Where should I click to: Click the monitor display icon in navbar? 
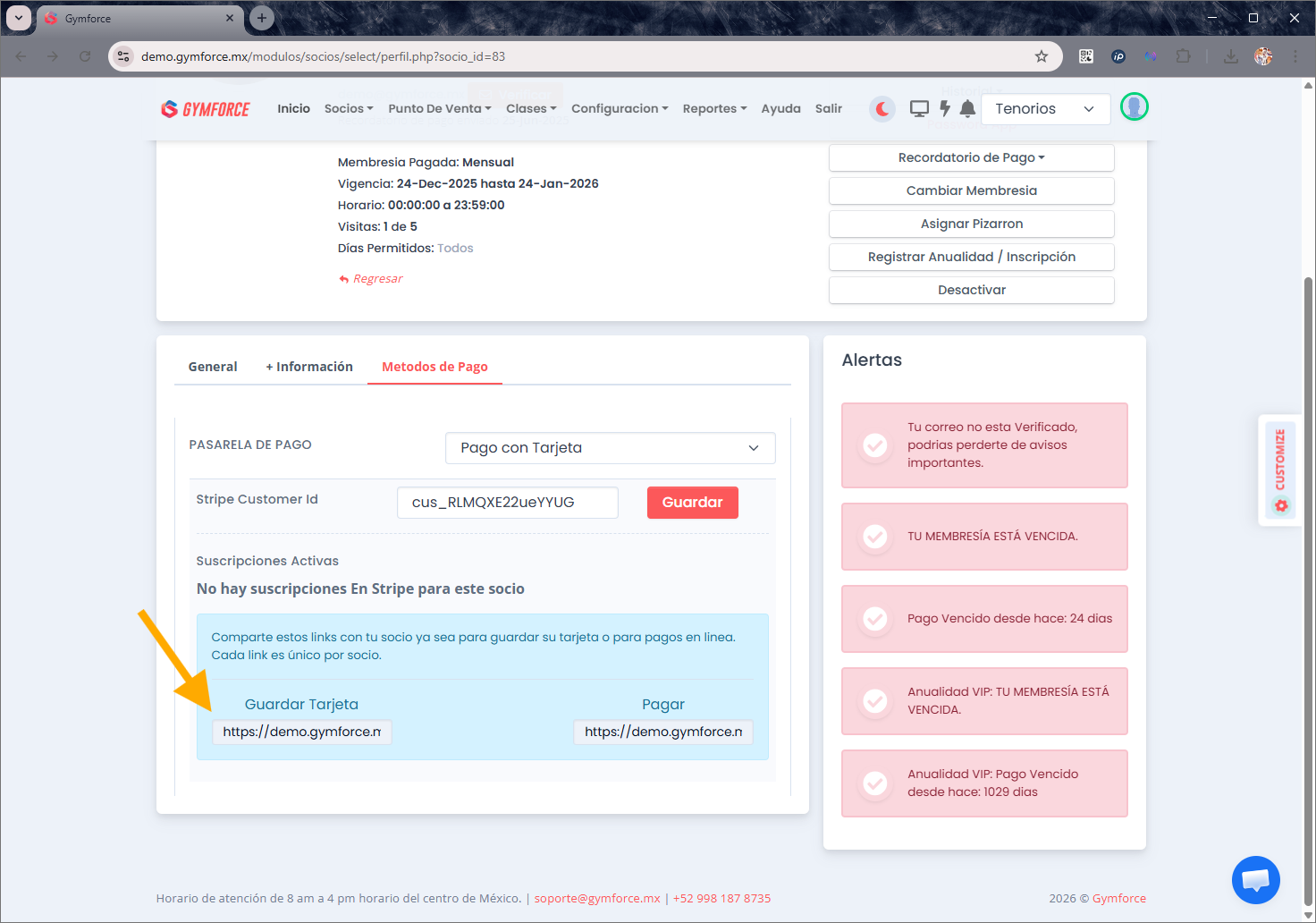tap(919, 109)
